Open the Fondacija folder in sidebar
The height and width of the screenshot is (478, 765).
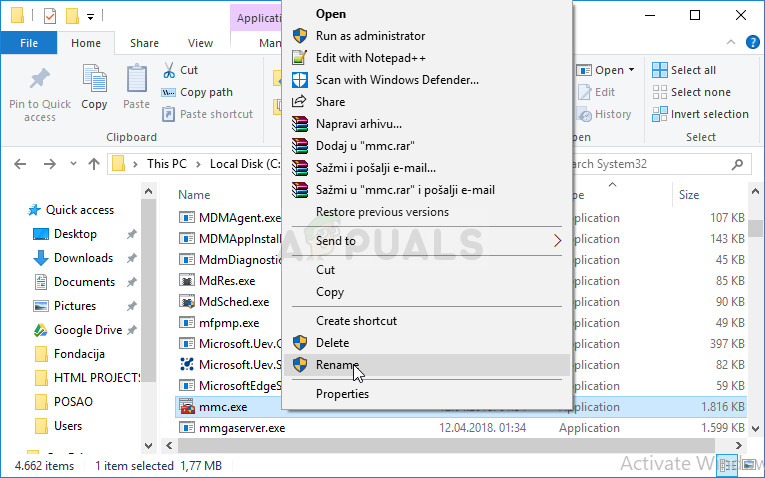click(x=79, y=354)
